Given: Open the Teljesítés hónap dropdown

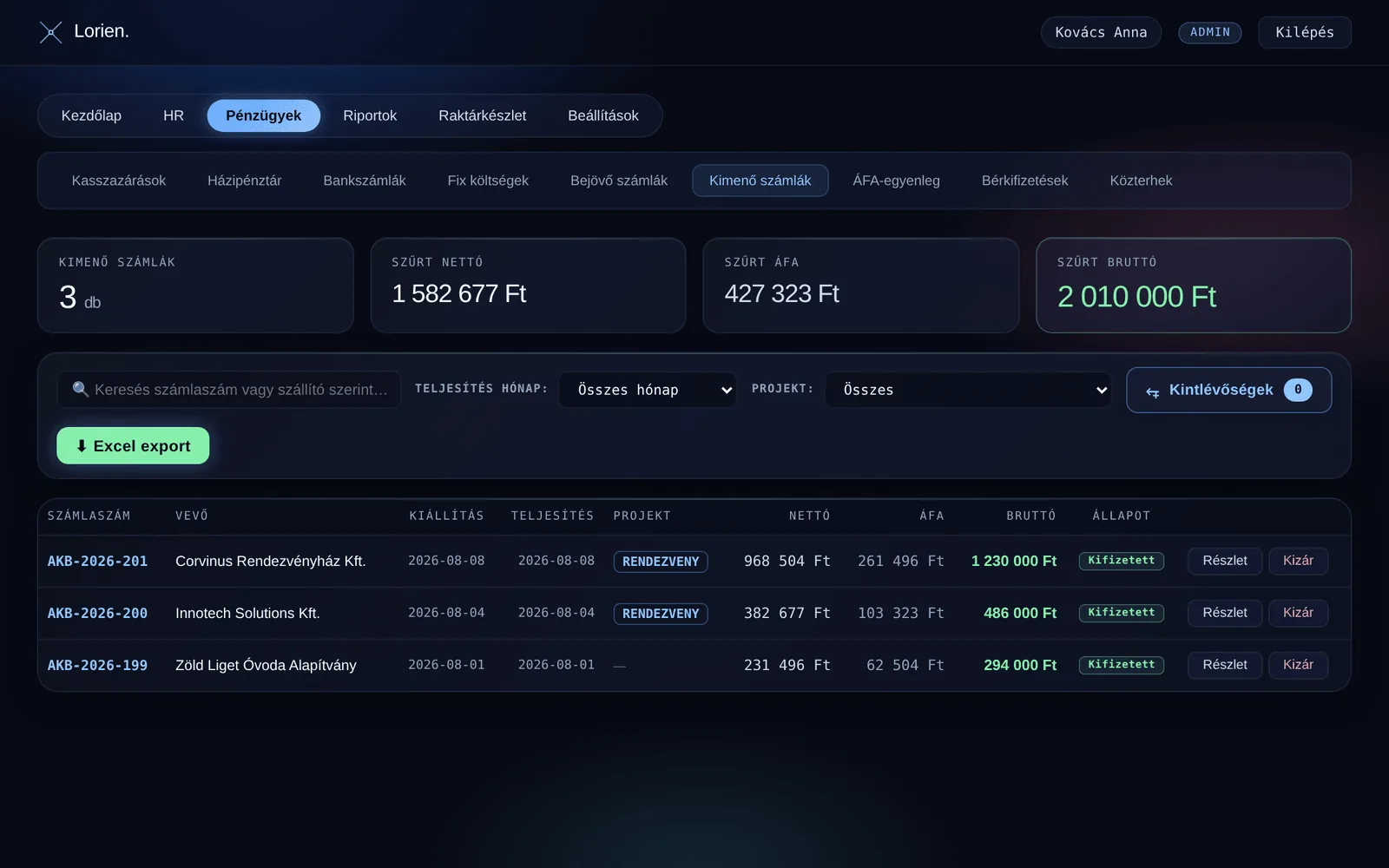Looking at the screenshot, I should [x=648, y=390].
